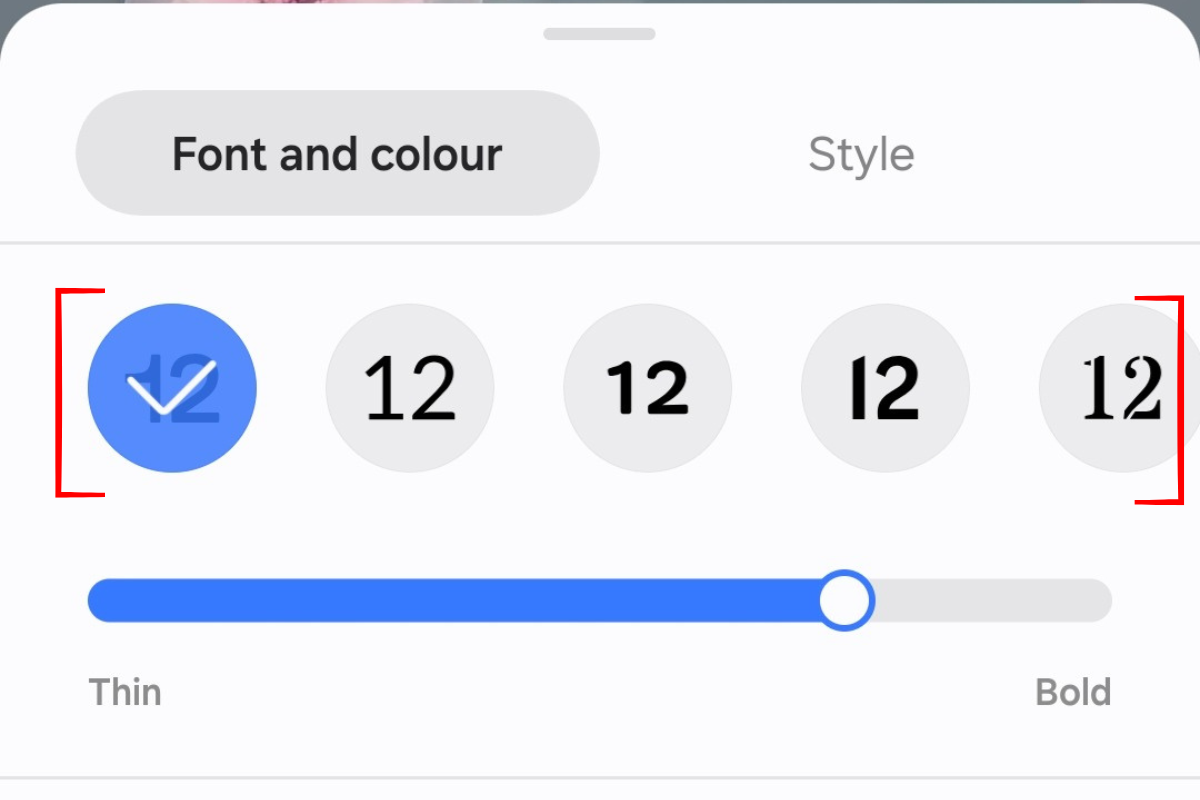
Task: Select the condensed heavy "12" font
Action: tap(885, 388)
